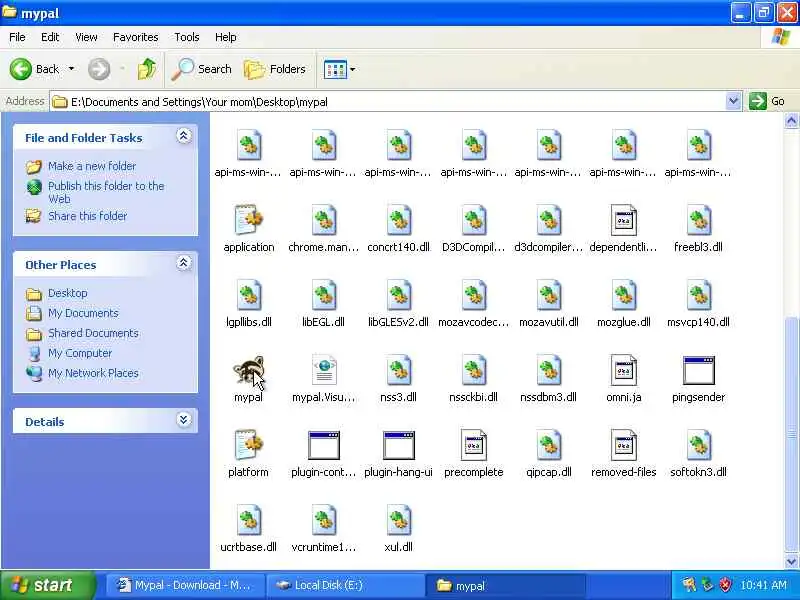Select the msvcp140.dll file icon
The width and height of the screenshot is (800, 600).
[698, 295]
